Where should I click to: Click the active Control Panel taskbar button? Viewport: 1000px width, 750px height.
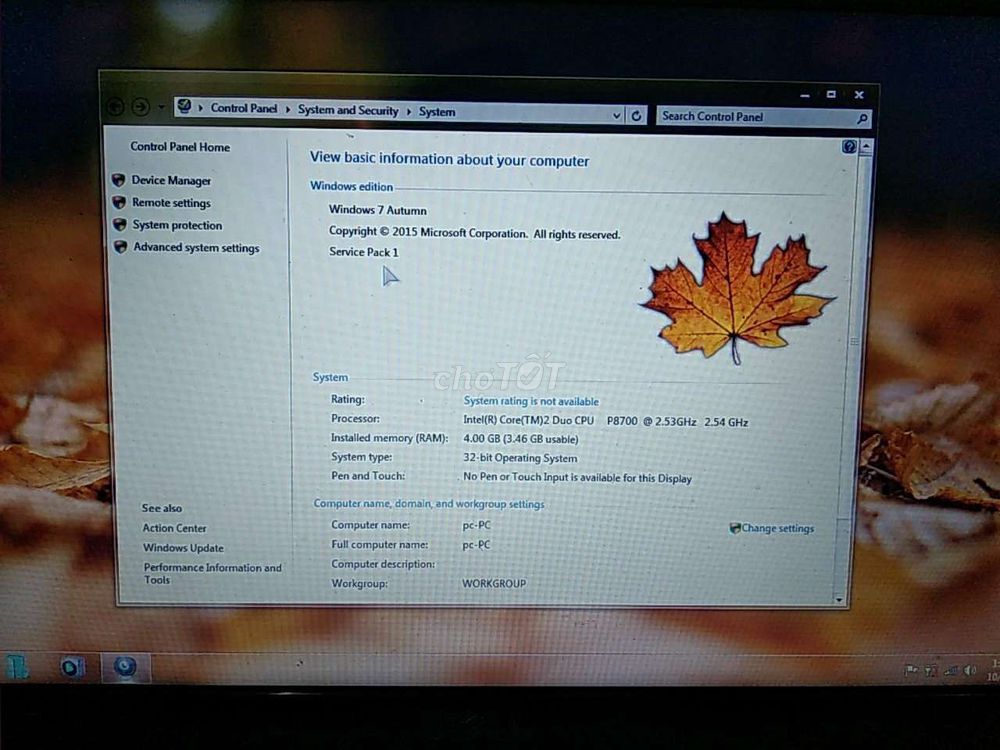pos(125,668)
